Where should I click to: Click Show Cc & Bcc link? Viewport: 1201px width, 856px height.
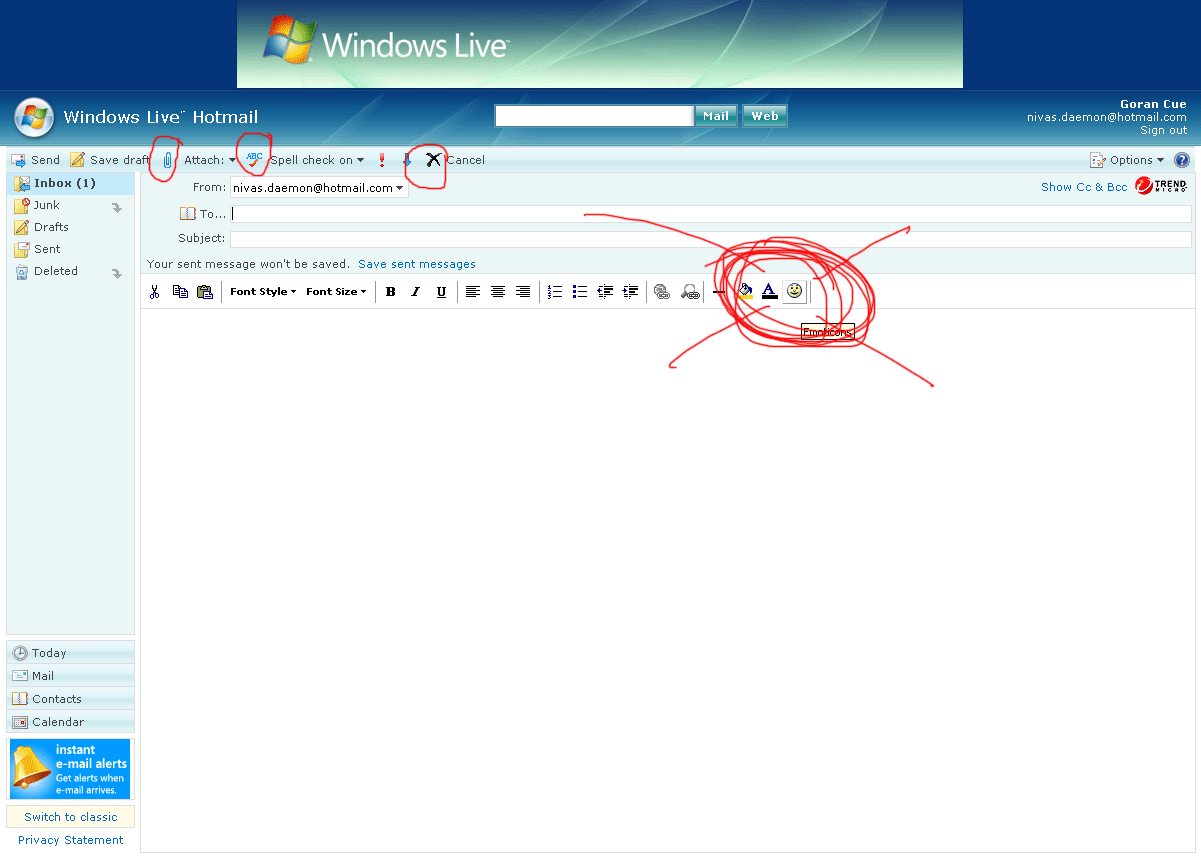click(x=1084, y=187)
